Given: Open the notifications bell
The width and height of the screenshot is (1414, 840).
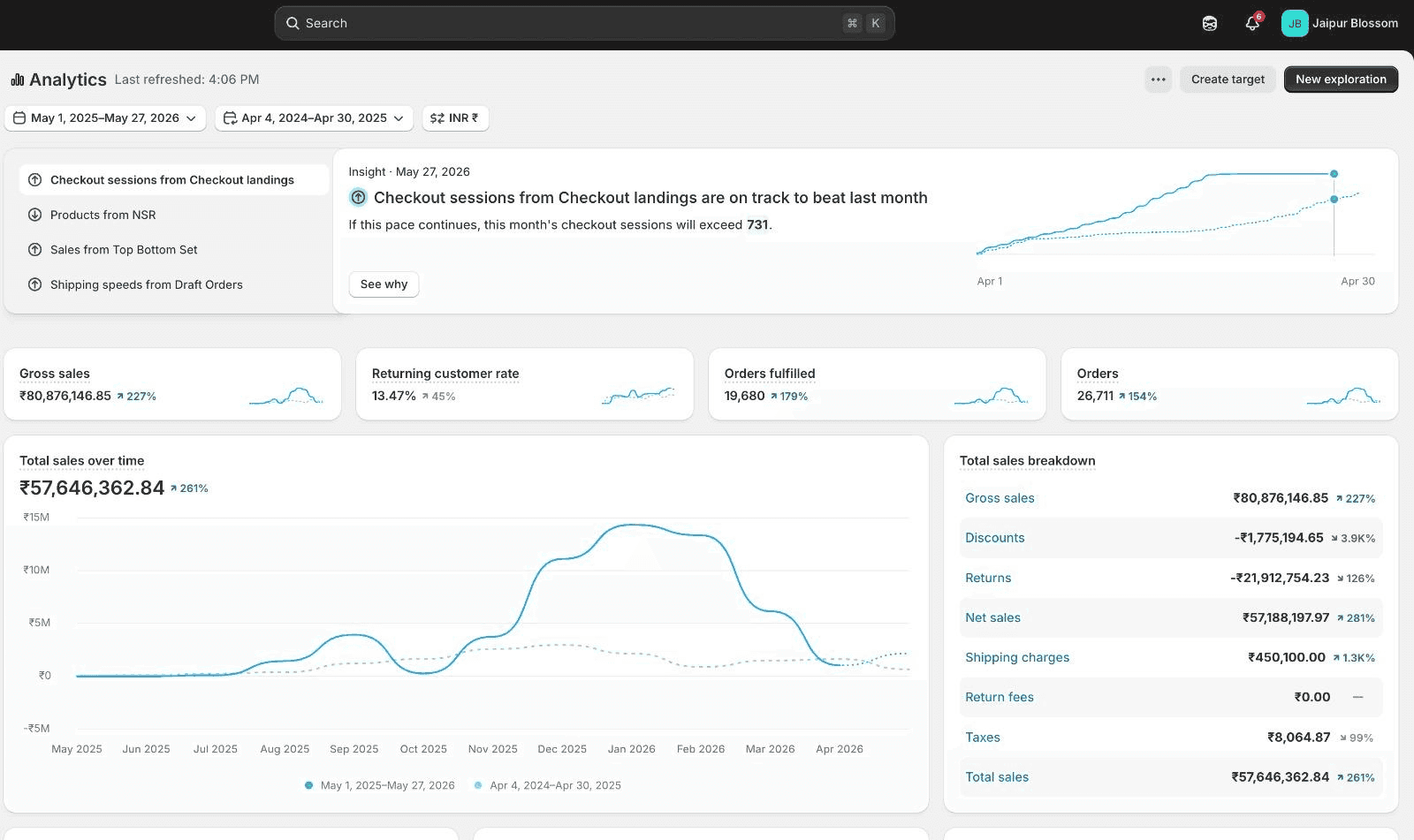Looking at the screenshot, I should point(1252,23).
